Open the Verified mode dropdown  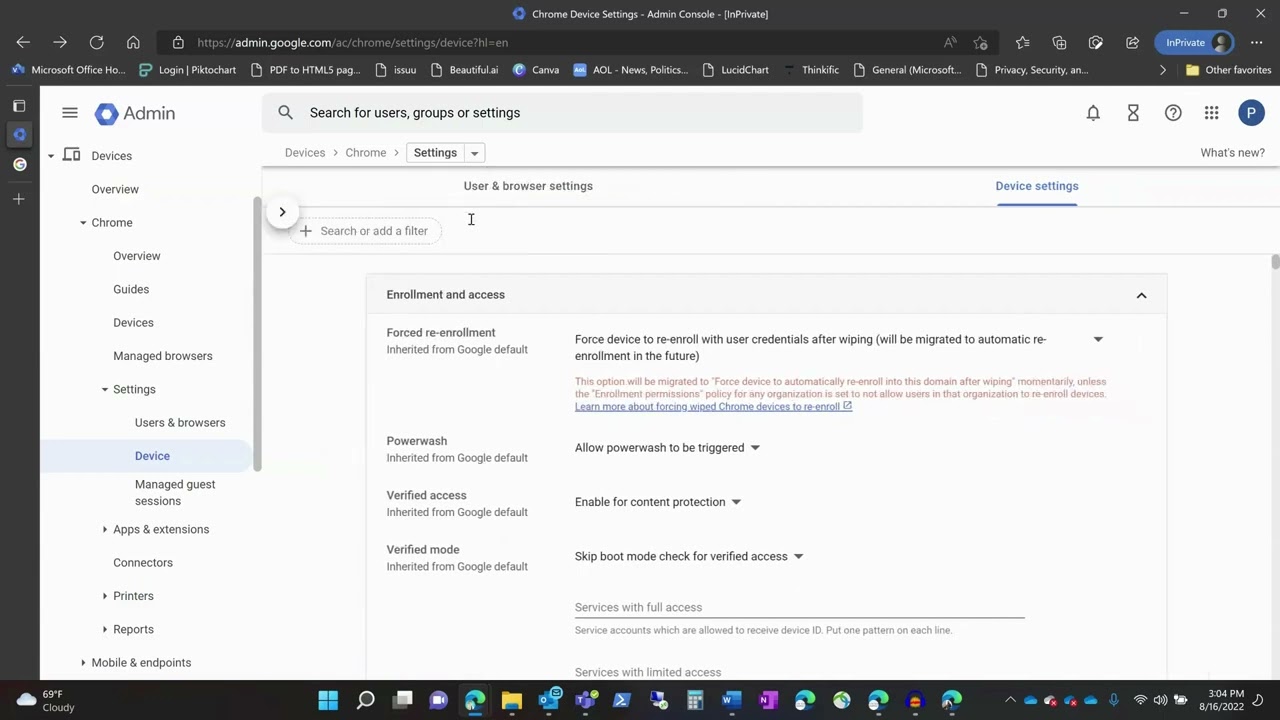click(690, 556)
